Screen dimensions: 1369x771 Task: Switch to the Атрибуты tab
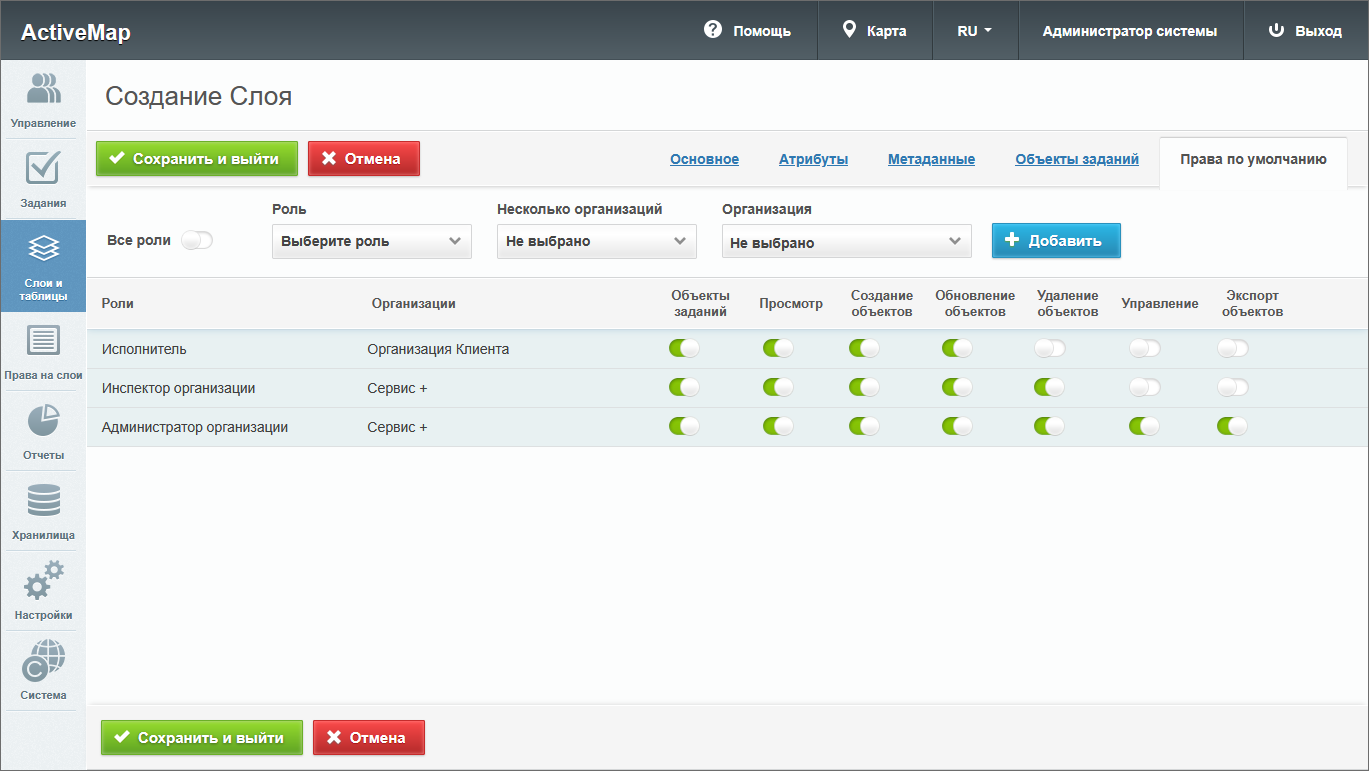tap(813, 159)
